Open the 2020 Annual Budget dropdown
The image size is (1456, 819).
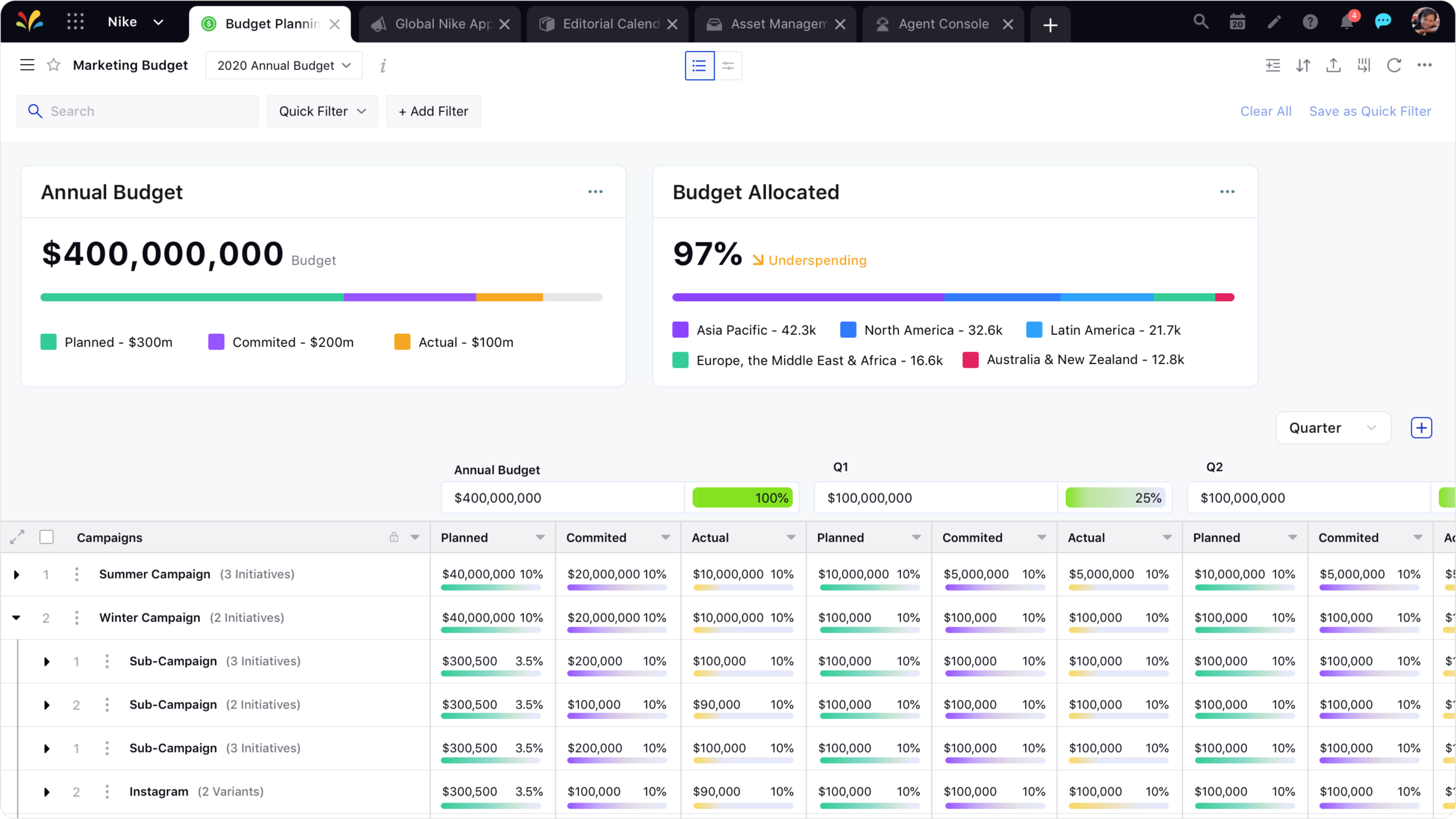(x=284, y=65)
